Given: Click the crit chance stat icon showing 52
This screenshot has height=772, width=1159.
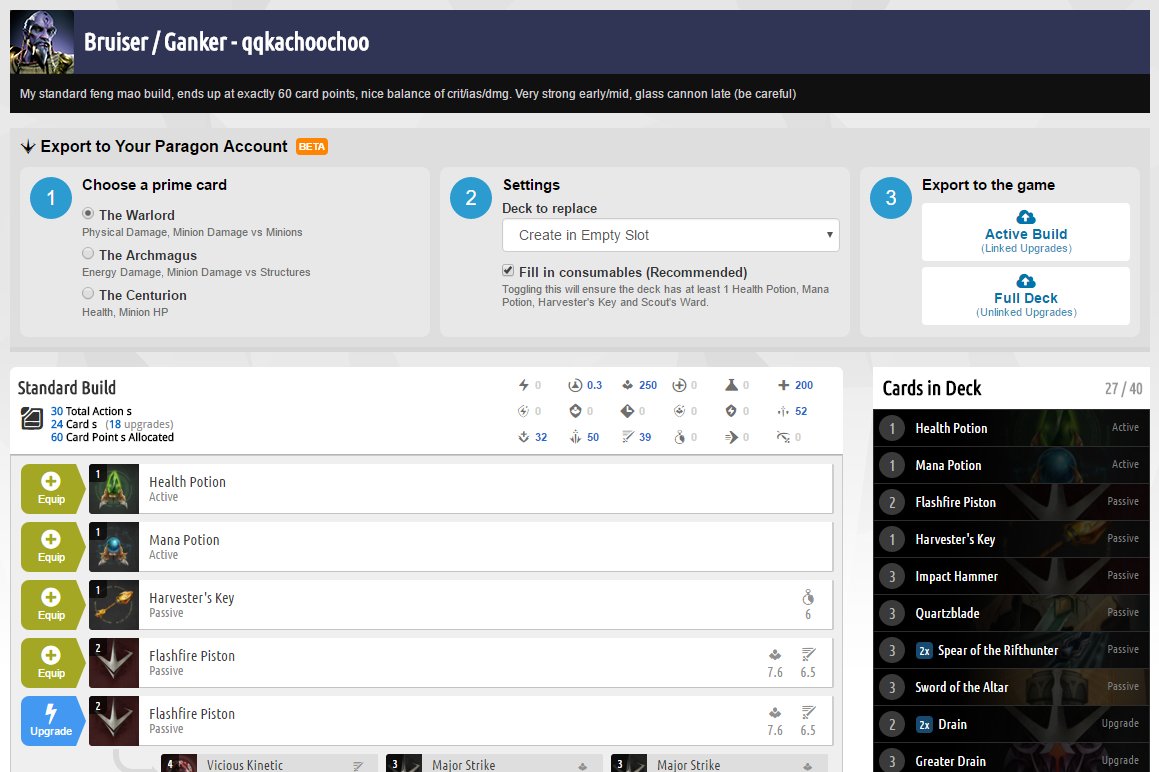Looking at the screenshot, I should (784, 411).
